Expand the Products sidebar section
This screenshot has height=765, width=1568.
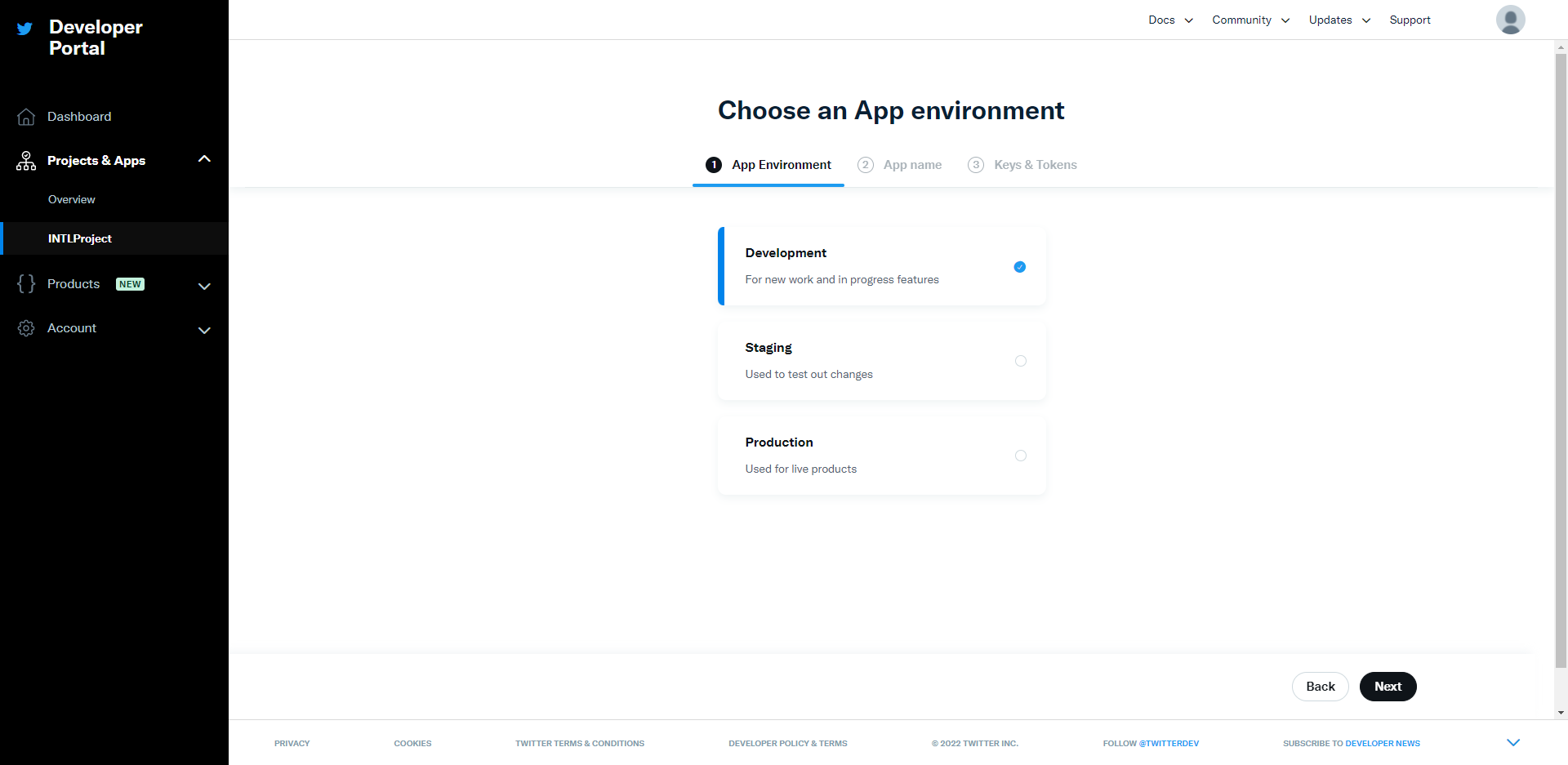[x=204, y=286]
